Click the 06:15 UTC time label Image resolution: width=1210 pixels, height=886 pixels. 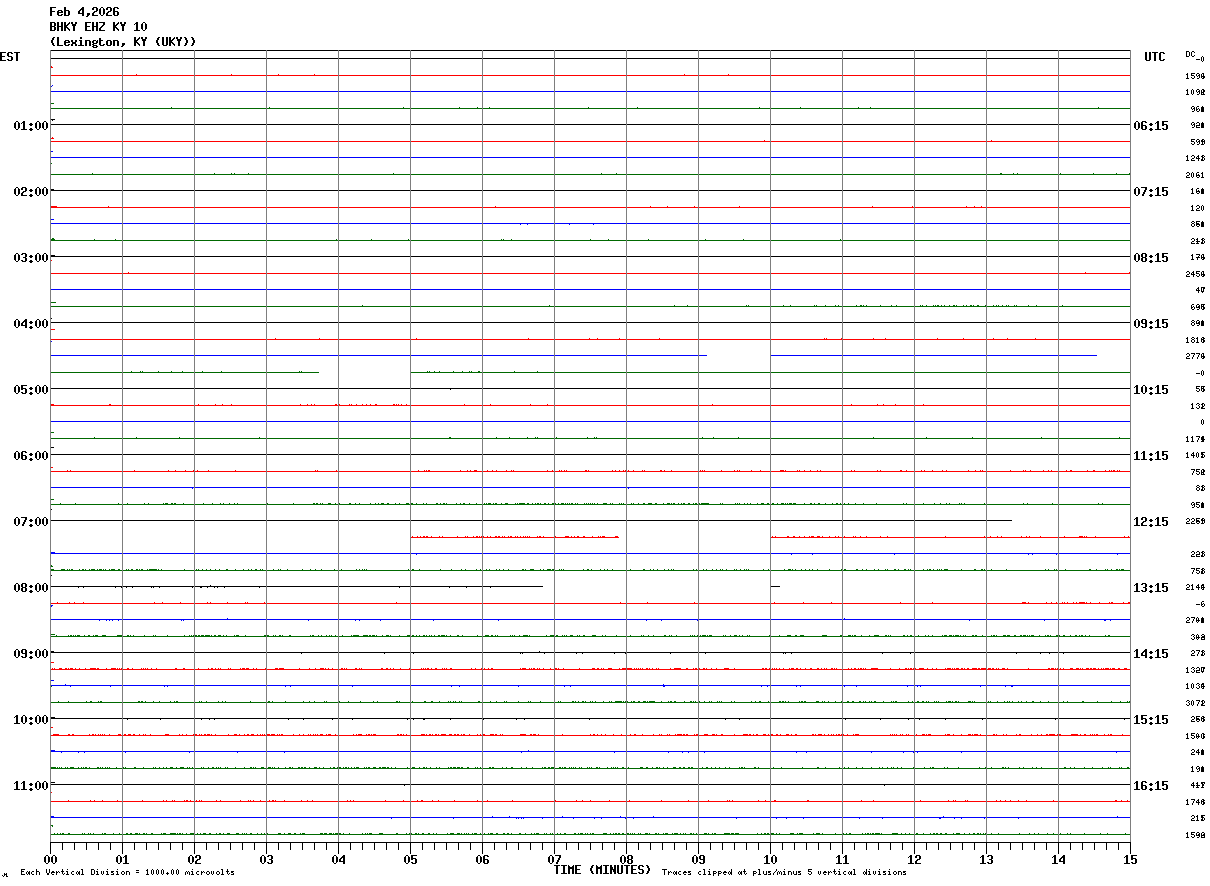pos(1151,126)
